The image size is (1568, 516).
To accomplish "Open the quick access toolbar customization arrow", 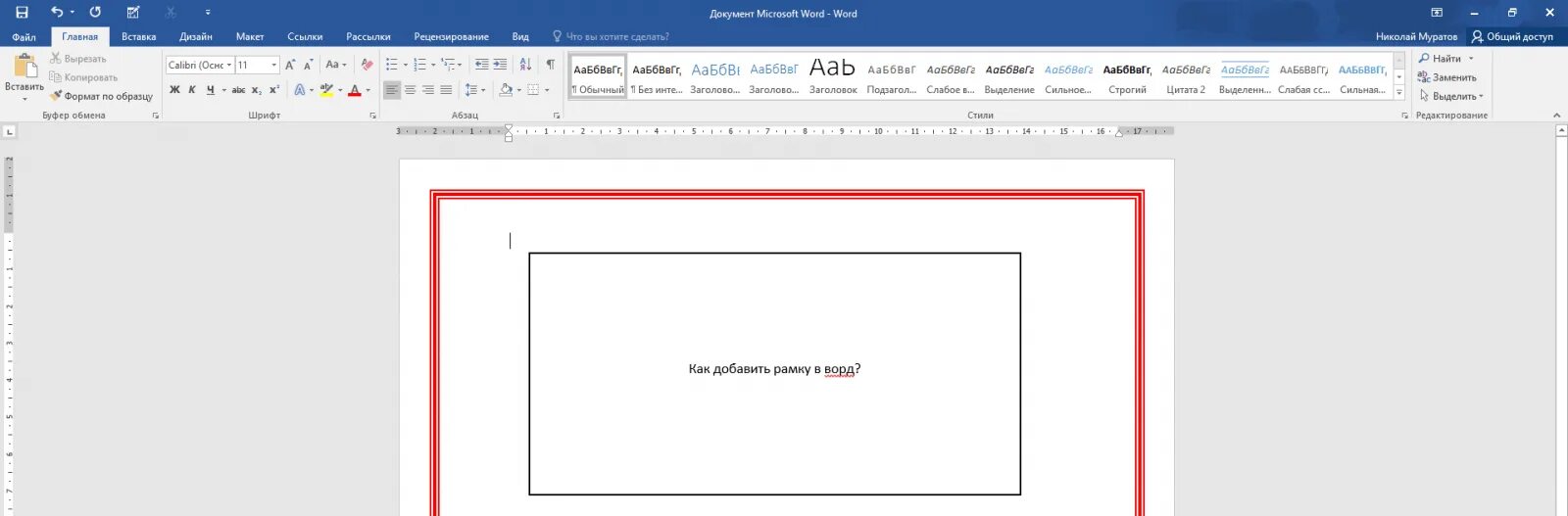I will pos(208,13).
